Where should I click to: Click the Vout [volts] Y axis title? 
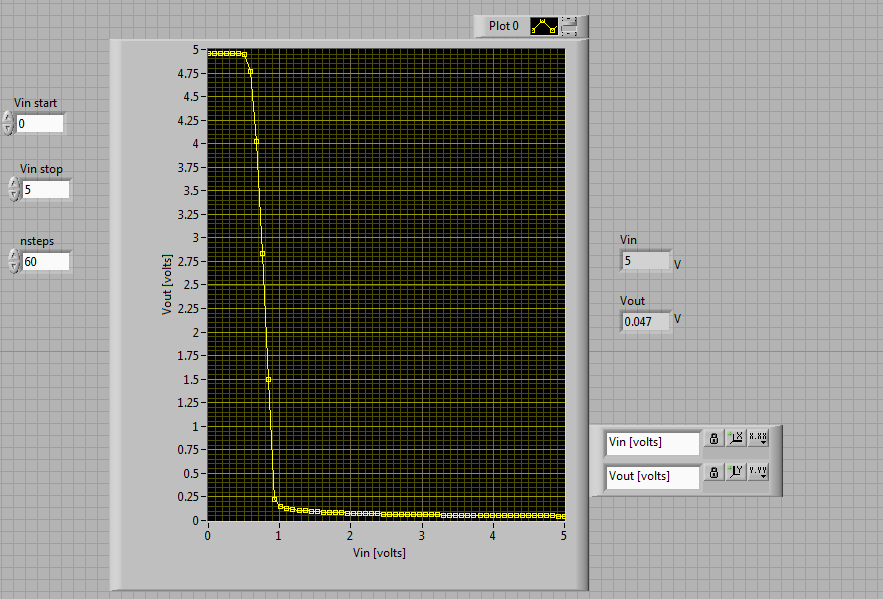pos(167,284)
